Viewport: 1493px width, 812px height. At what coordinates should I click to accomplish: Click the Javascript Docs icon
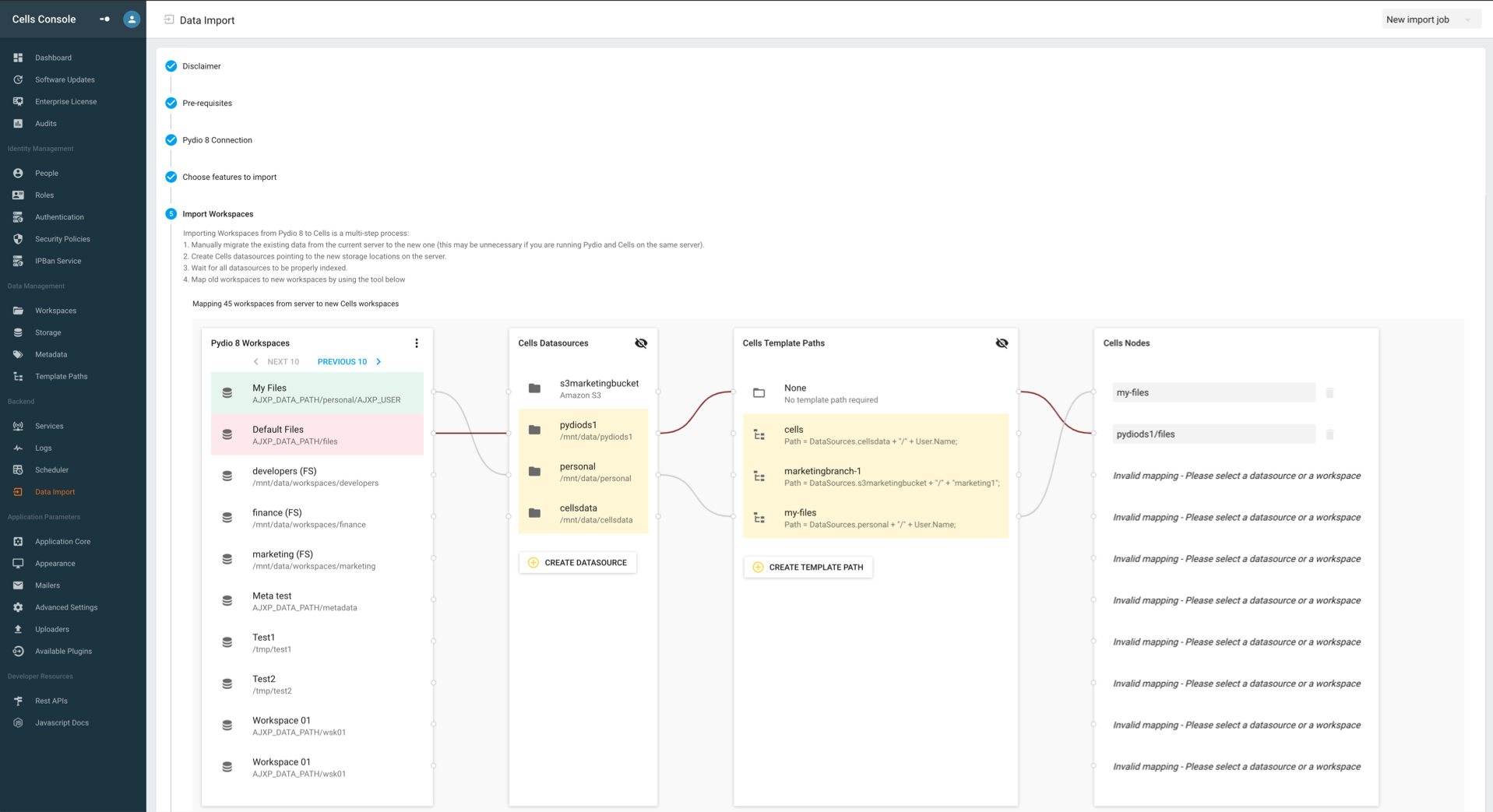[x=18, y=722]
